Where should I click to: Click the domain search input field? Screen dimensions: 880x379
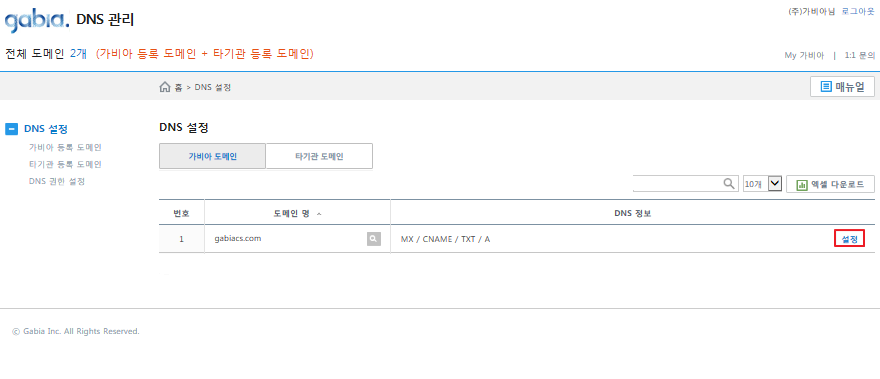[x=677, y=184]
